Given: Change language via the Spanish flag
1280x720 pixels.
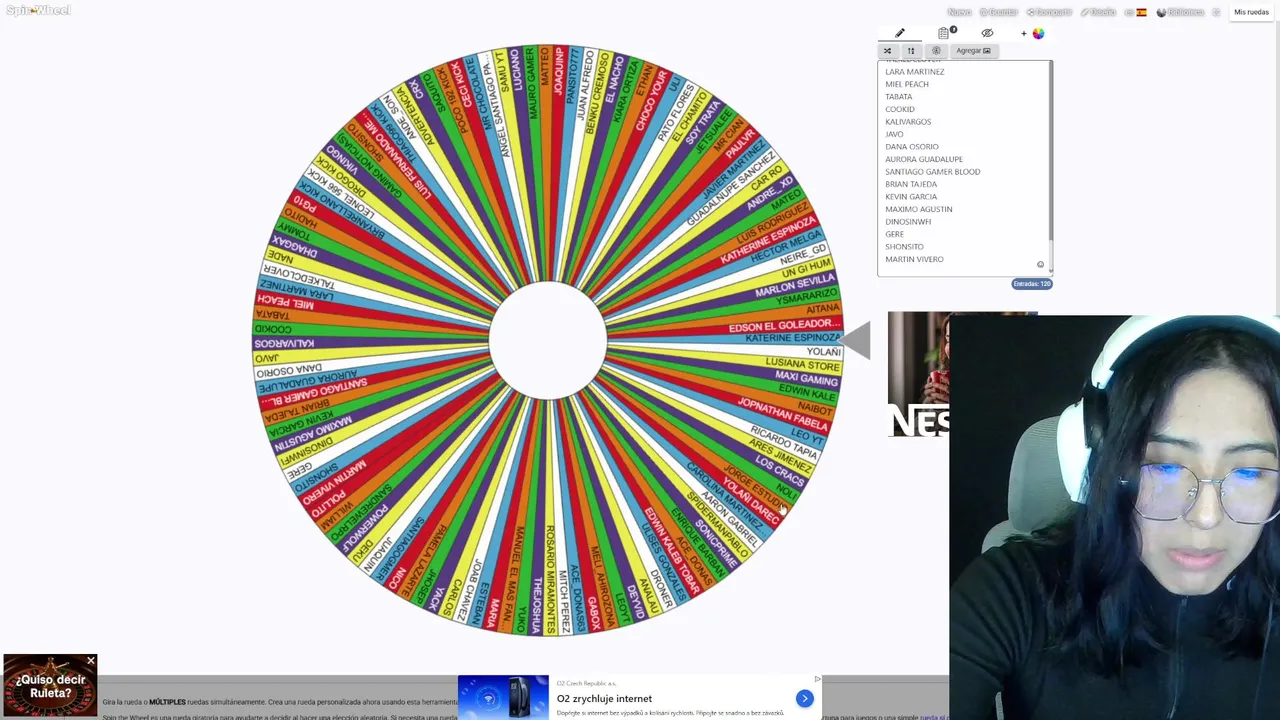Looking at the screenshot, I should (x=1141, y=12).
